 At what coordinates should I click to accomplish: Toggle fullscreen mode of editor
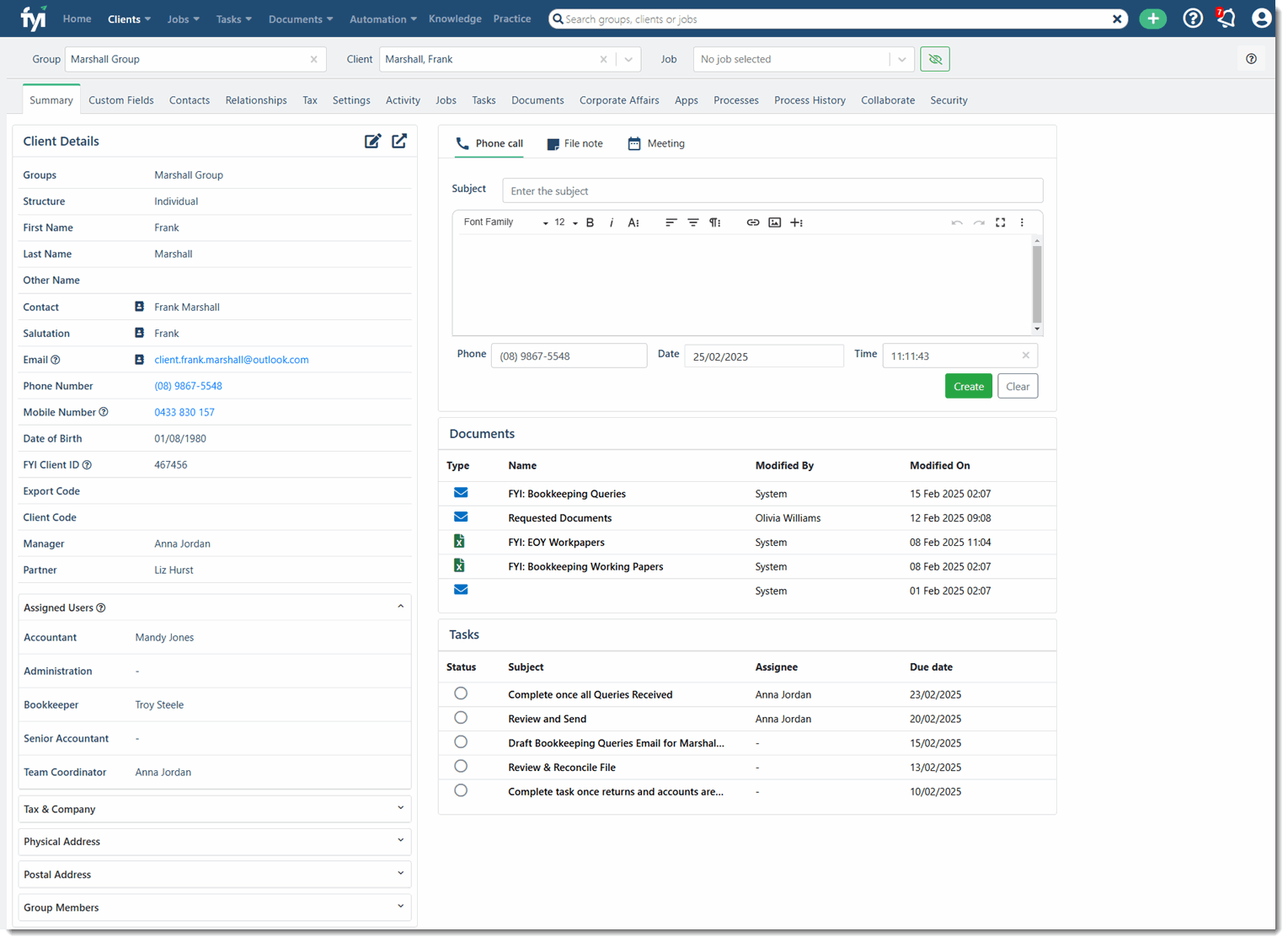(1001, 222)
